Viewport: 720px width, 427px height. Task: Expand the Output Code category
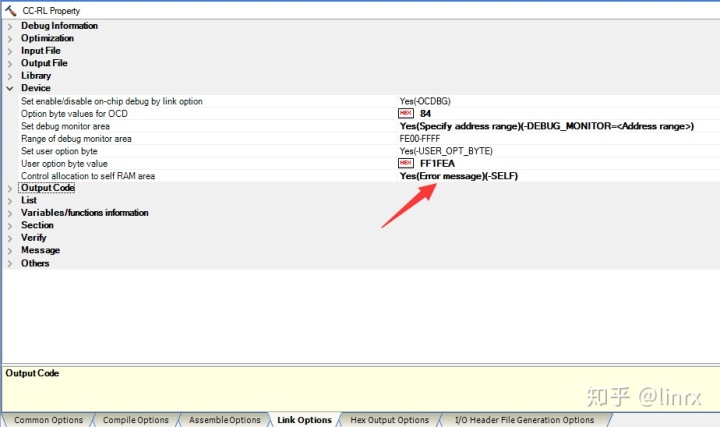[x=10, y=188]
